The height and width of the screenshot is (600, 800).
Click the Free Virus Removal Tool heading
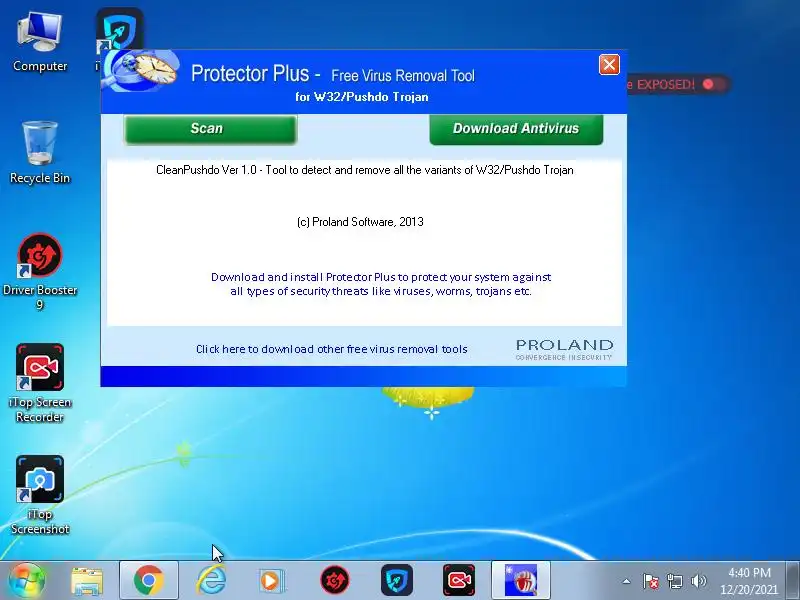point(403,76)
